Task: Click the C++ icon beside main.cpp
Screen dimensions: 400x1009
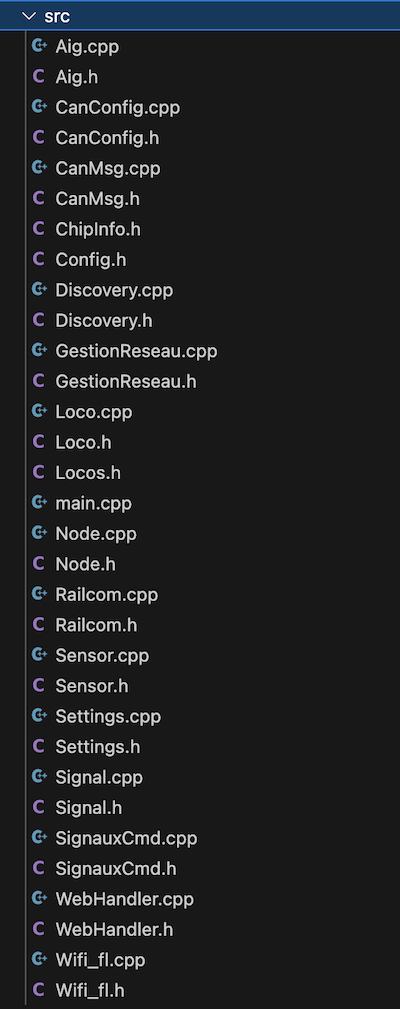Action: (x=39, y=503)
